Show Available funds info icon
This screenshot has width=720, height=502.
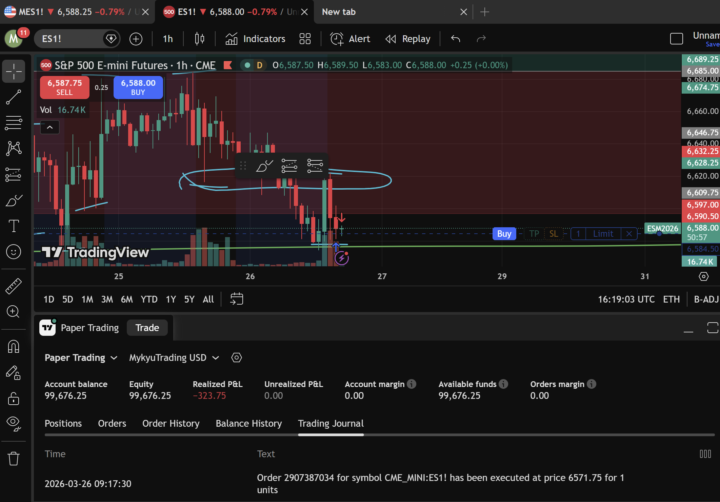pos(503,384)
